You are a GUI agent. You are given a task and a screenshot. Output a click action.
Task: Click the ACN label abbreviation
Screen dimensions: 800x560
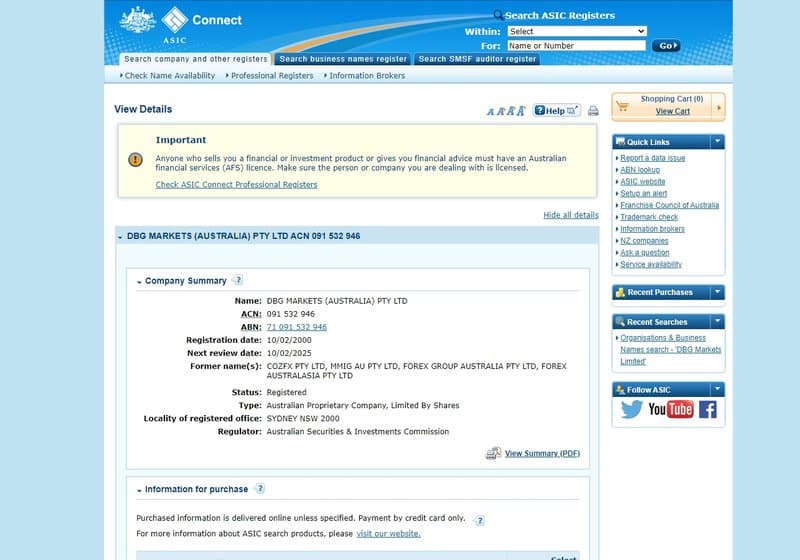click(x=251, y=314)
